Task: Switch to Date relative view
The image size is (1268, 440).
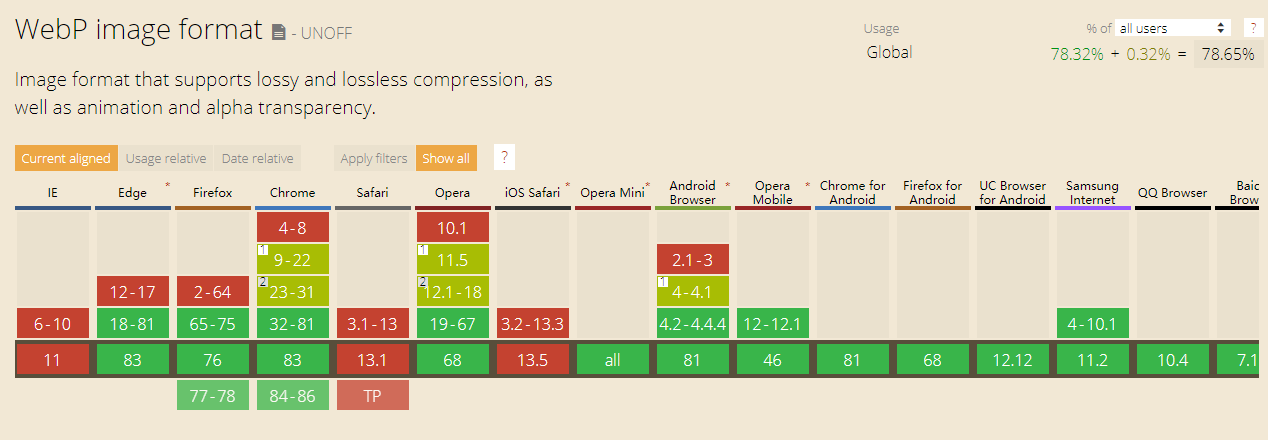Action: (x=258, y=158)
